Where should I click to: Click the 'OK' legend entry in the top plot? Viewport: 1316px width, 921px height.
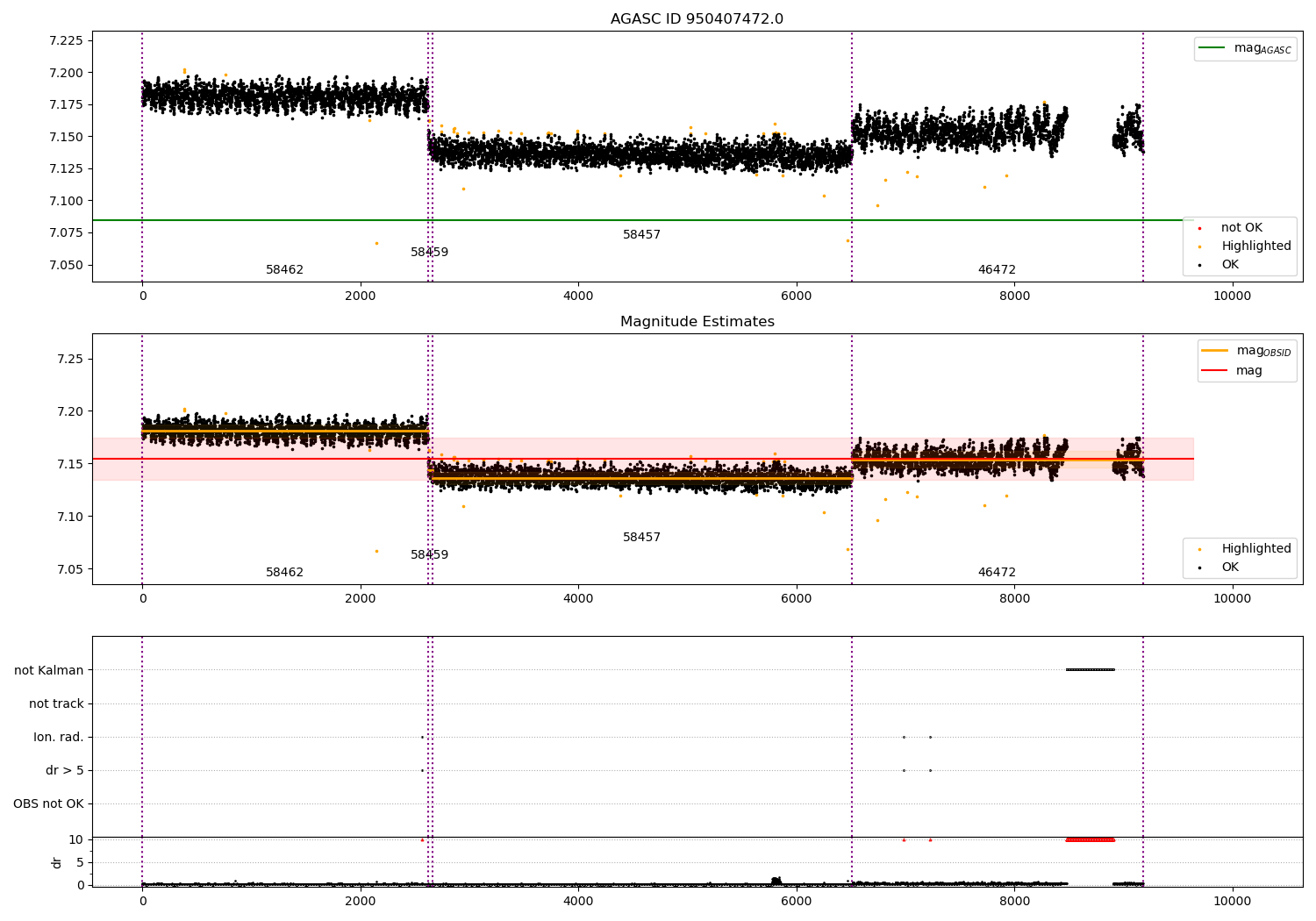tap(1230, 265)
